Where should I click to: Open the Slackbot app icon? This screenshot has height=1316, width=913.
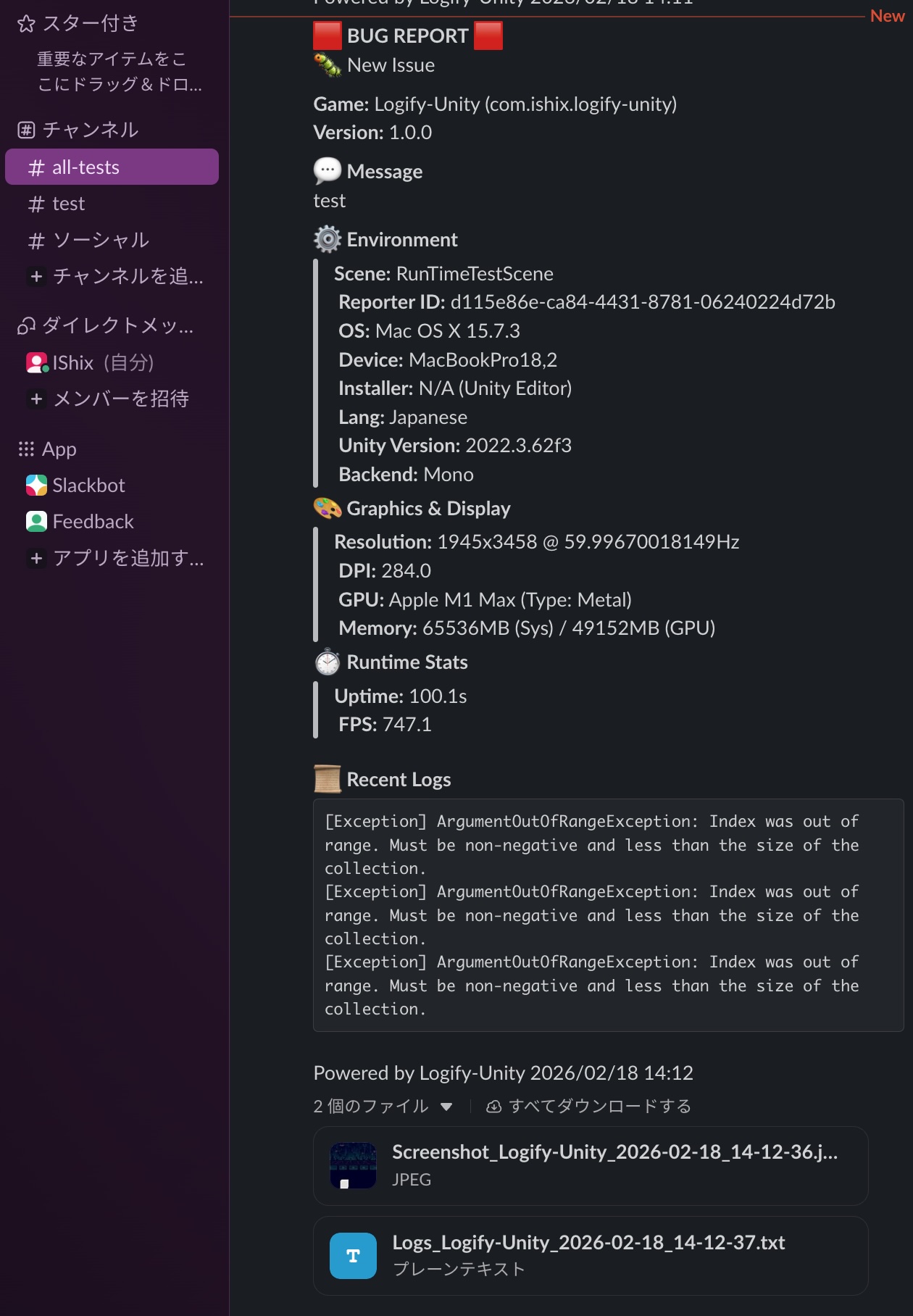pyautogui.click(x=36, y=485)
